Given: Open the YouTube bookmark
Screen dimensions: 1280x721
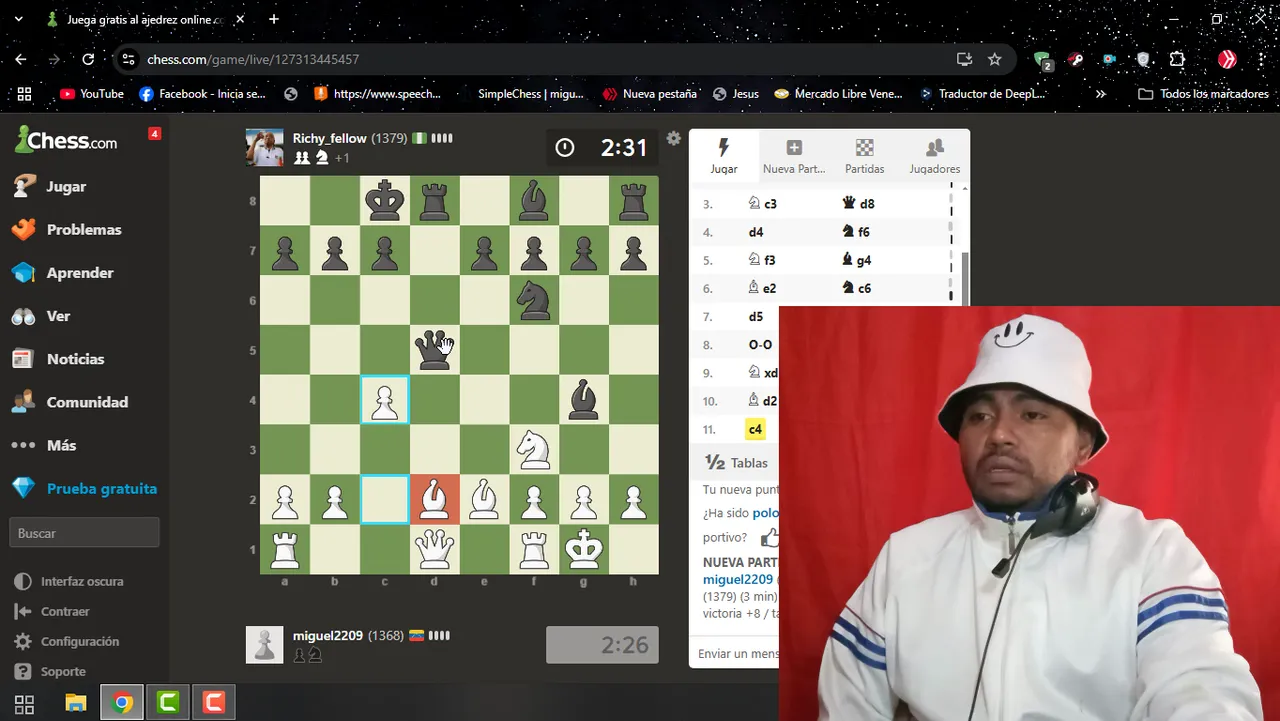Looking at the screenshot, I should pos(92,94).
